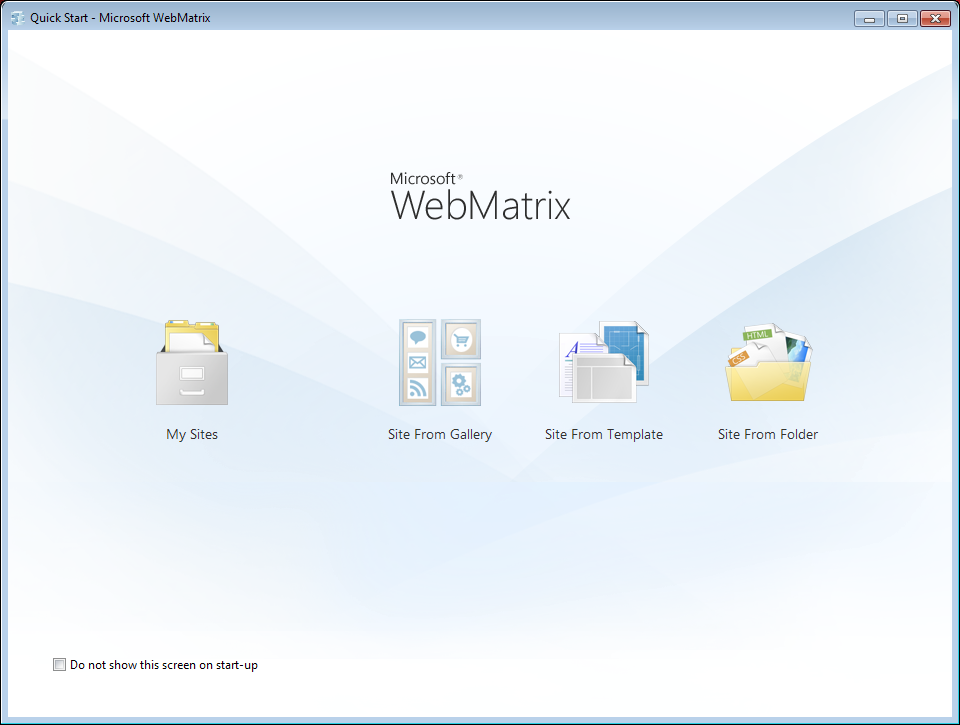
Task: Click the WebMatrix app icon in title bar
Action: 17,18
